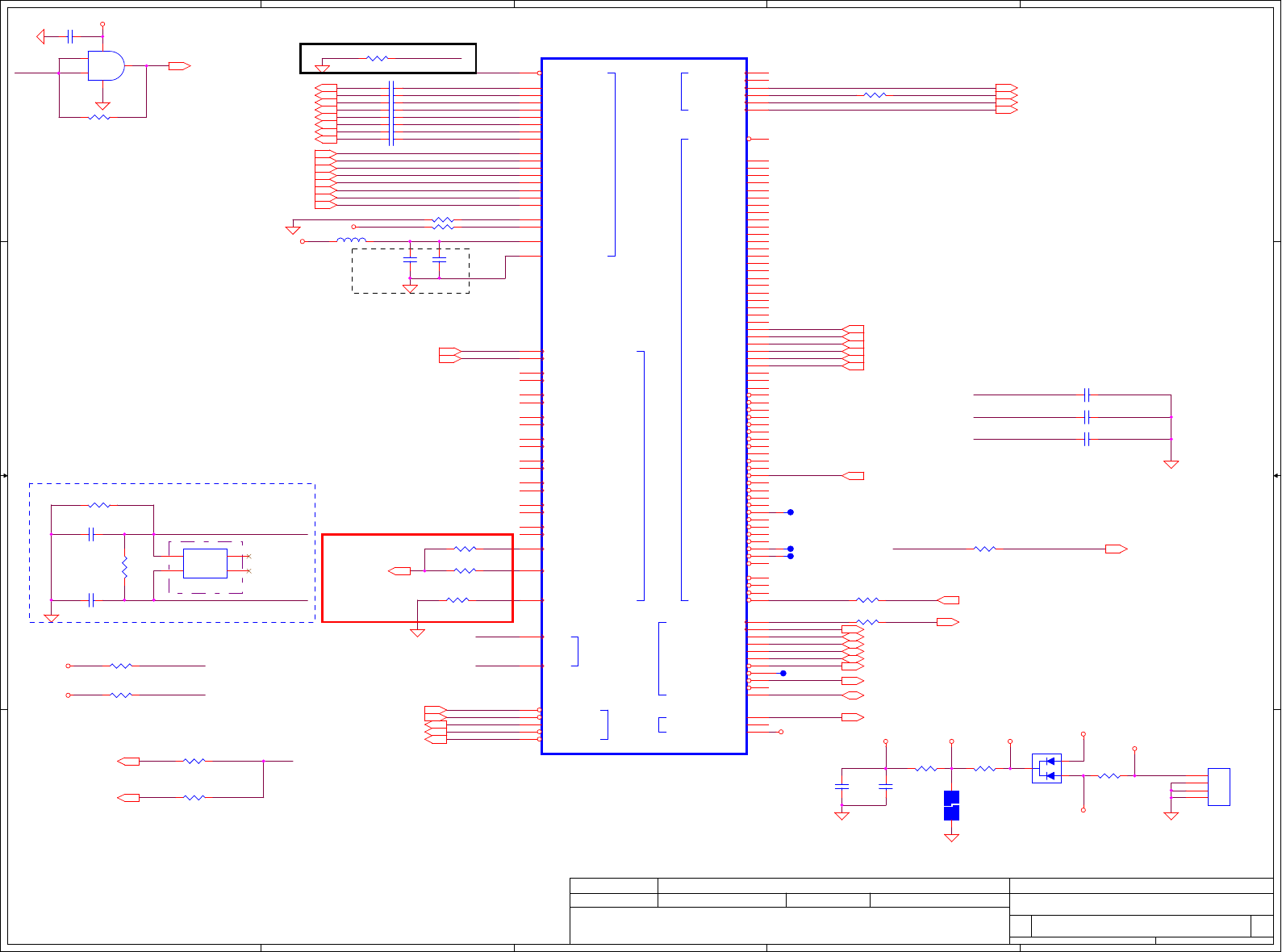Select the ground symbol under the three right-side capacitors
This screenshot has height=952, width=1282.
click(x=1171, y=465)
